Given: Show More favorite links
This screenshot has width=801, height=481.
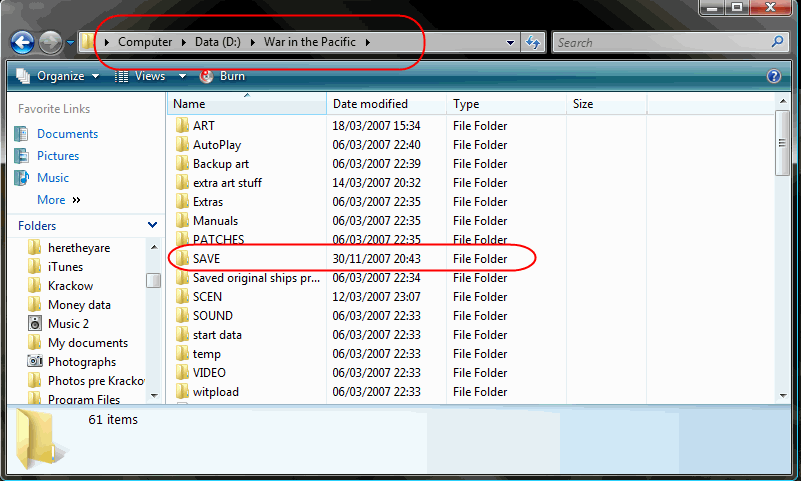Looking at the screenshot, I should pos(59,200).
